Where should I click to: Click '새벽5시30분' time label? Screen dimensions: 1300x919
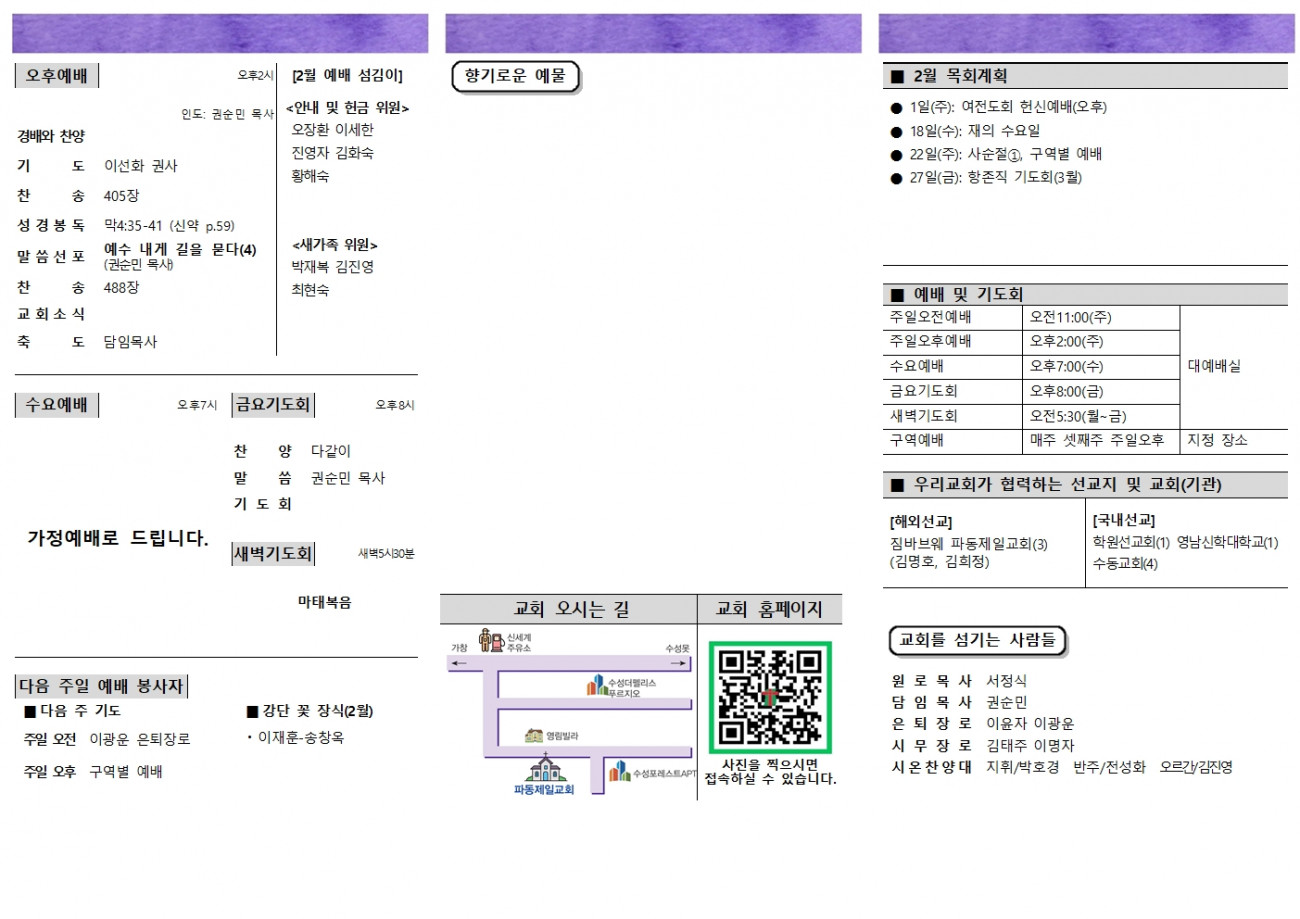(x=386, y=553)
